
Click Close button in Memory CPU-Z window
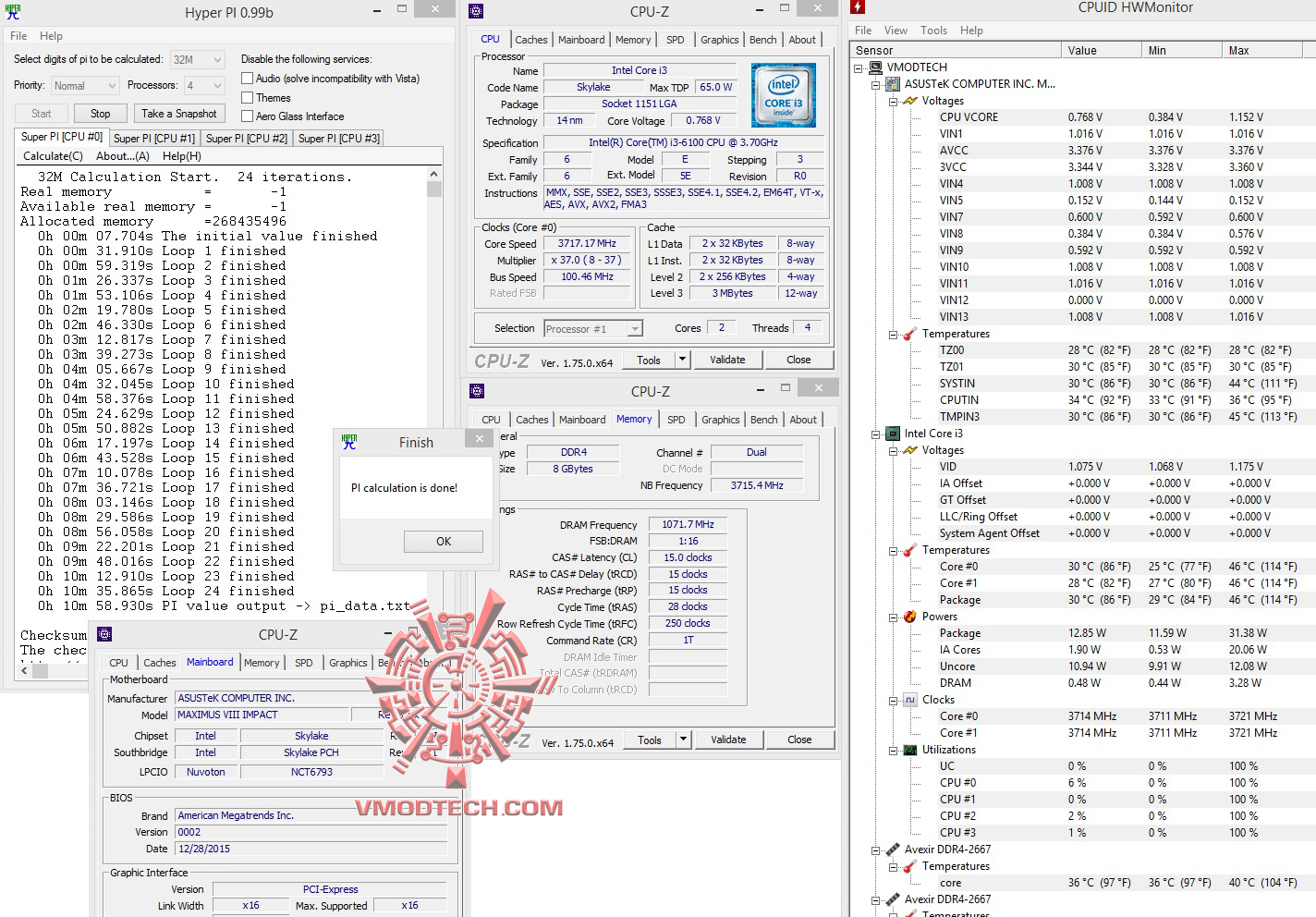(799, 740)
